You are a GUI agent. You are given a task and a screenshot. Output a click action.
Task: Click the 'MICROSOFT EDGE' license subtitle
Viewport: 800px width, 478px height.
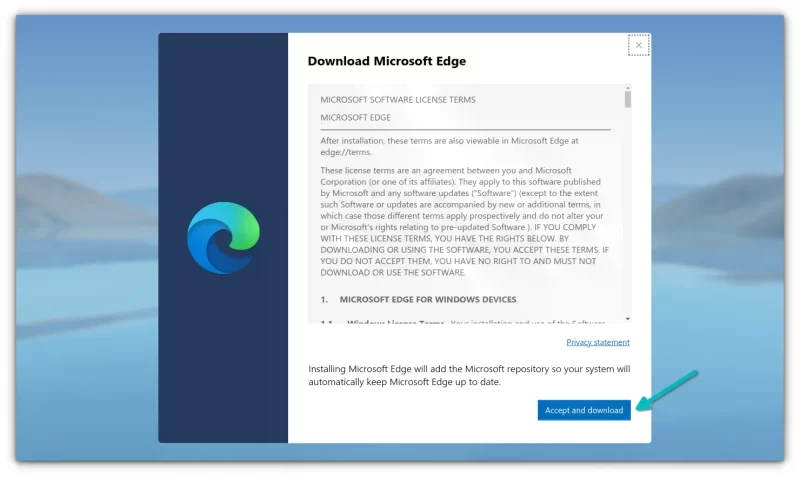click(x=356, y=117)
